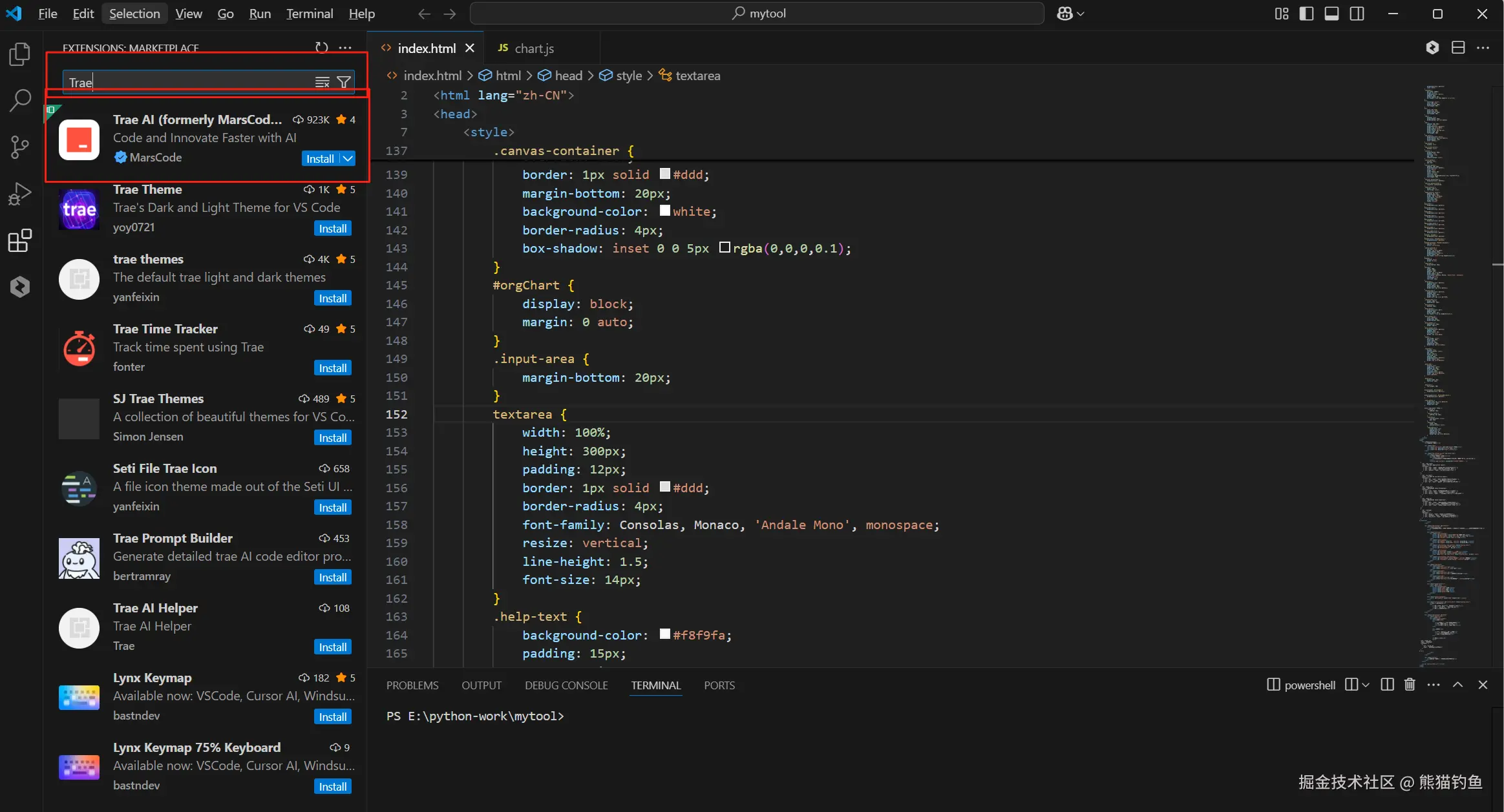Clear extensions search results icon

point(322,82)
